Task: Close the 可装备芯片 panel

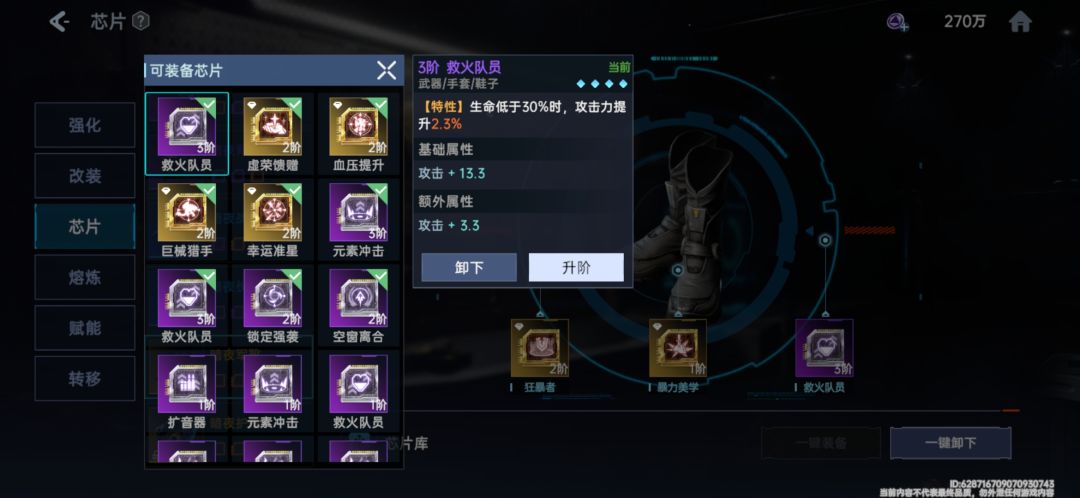Action: click(386, 70)
